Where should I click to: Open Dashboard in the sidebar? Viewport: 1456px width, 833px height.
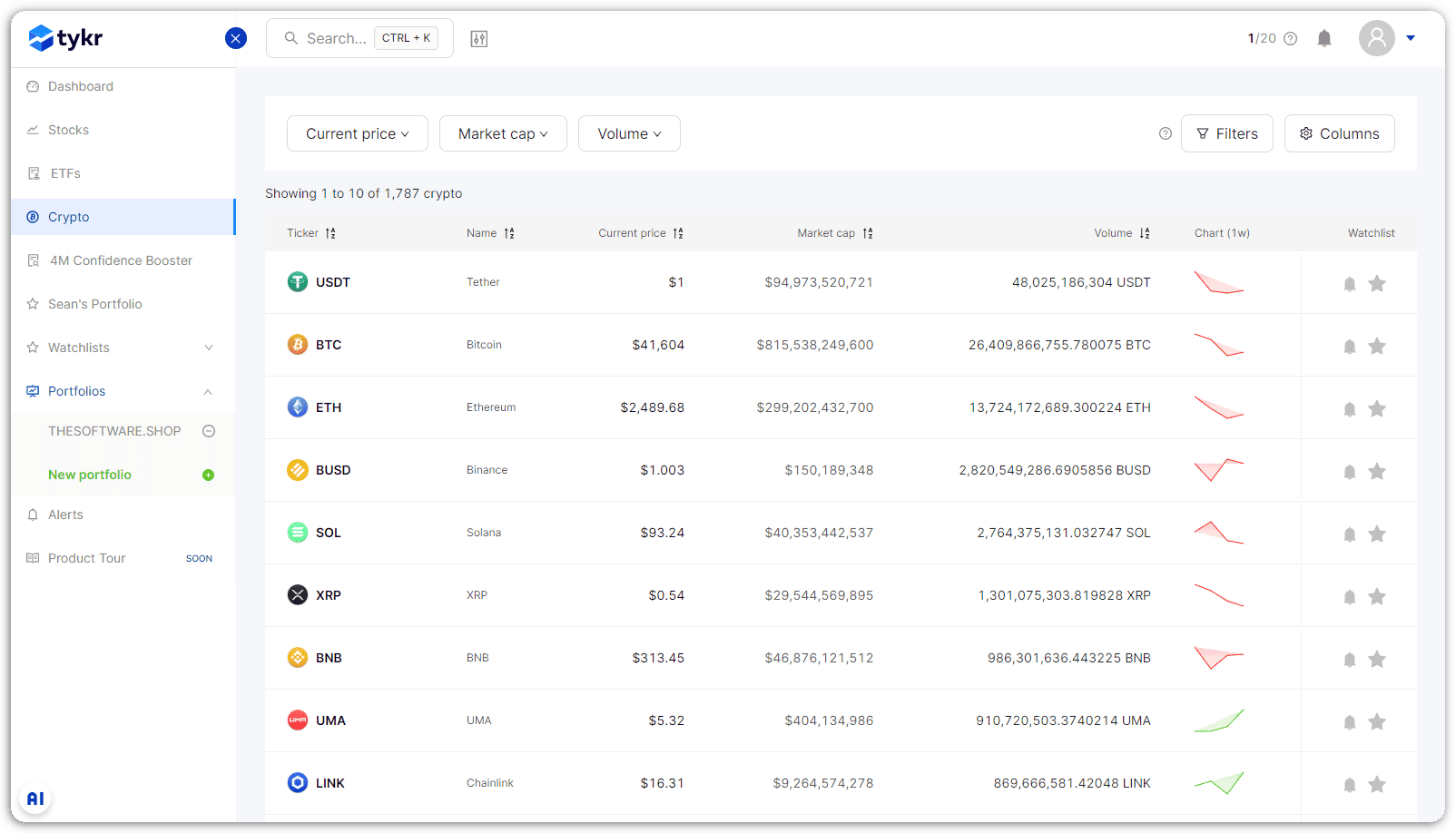123,86
